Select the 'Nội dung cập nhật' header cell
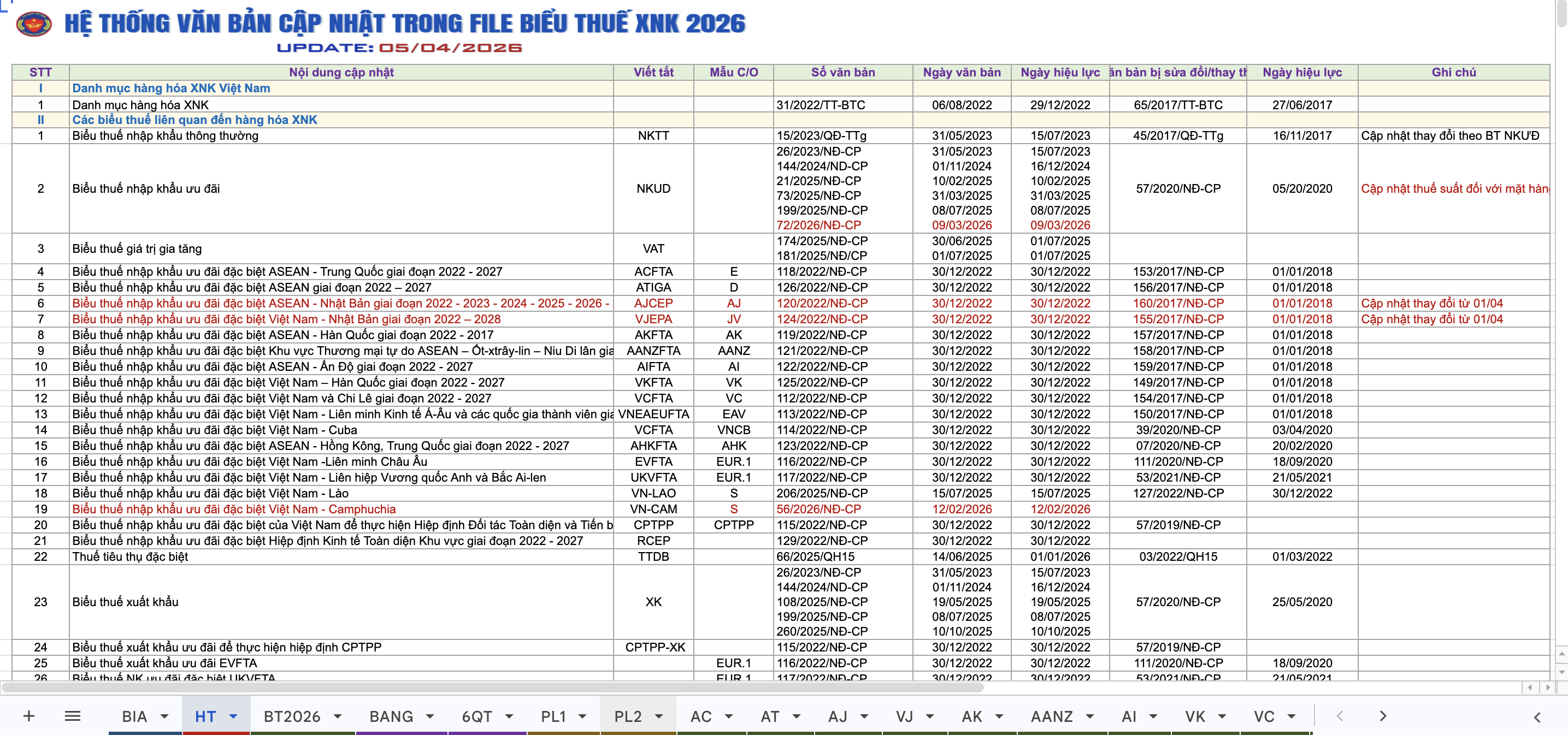Image resolution: width=1568 pixels, height=735 pixels. (341, 73)
